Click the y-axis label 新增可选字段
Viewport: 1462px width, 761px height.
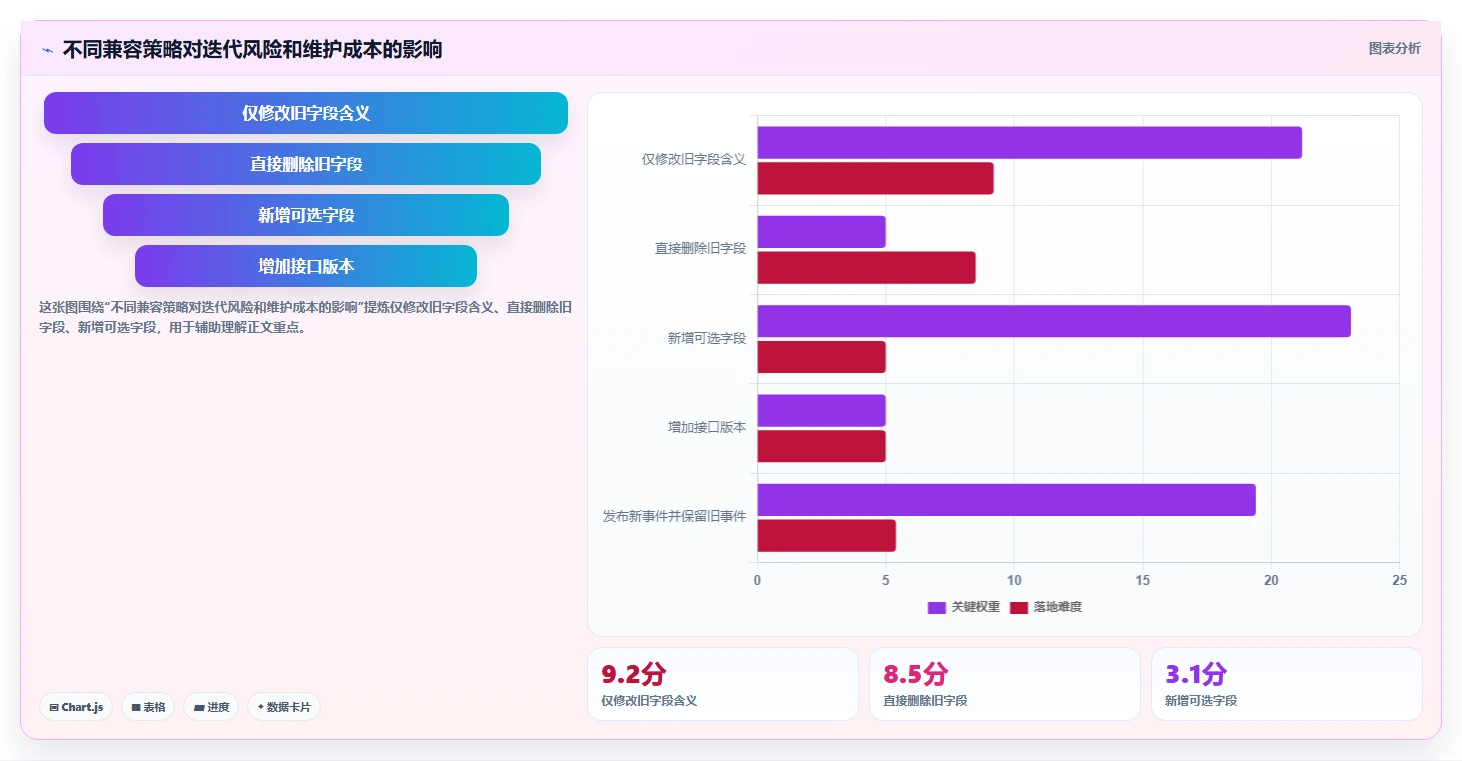707,338
